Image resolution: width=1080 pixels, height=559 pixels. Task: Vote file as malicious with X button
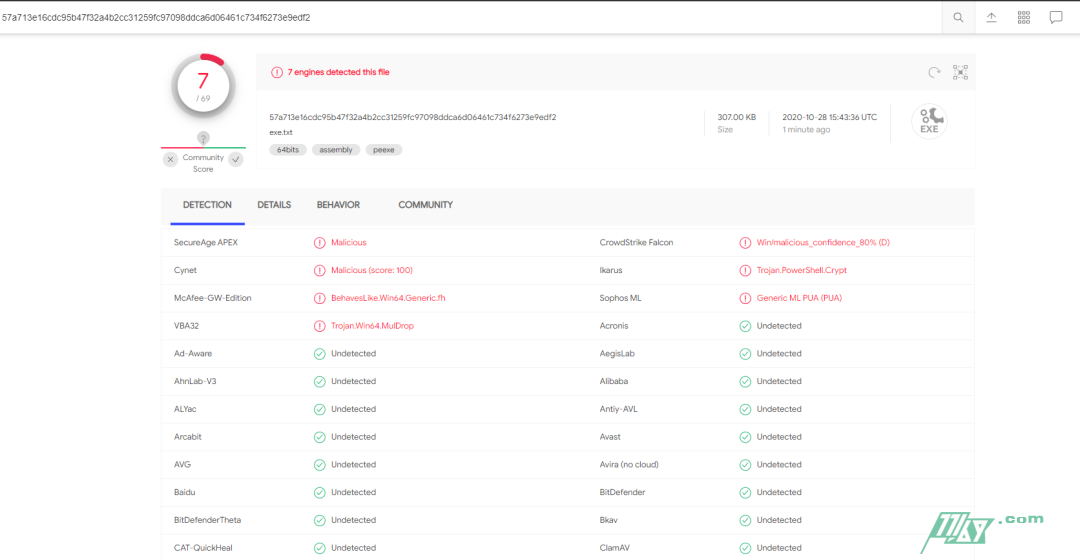pos(171,159)
